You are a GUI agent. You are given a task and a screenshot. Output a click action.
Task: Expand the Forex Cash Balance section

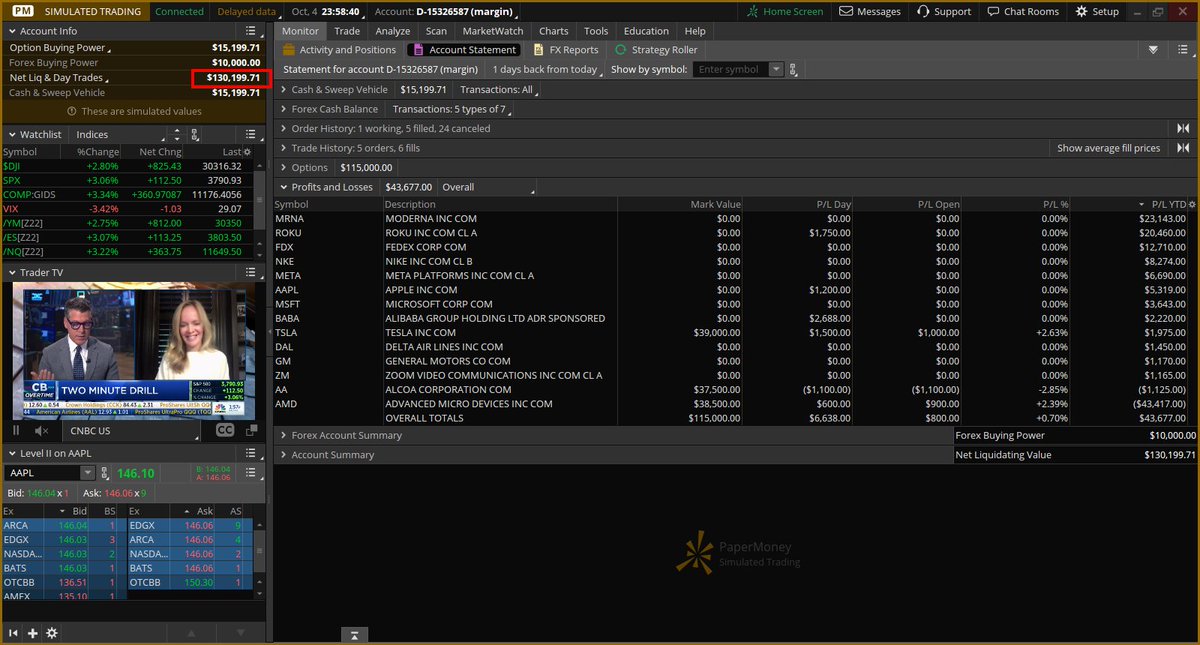click(x=283, y=109)
